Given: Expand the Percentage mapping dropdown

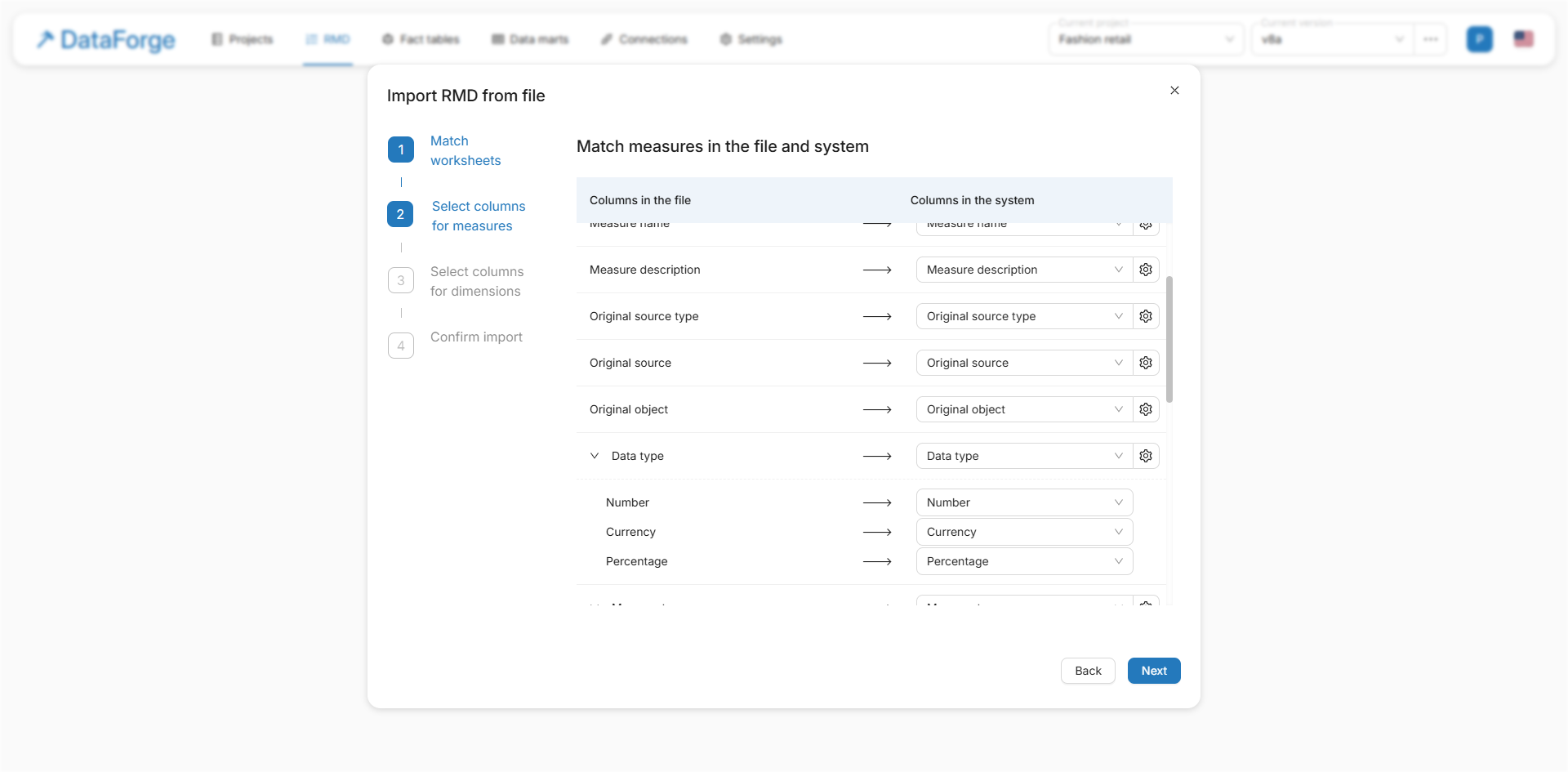Looking at the screenshot, I should (x=1024, y=561).
